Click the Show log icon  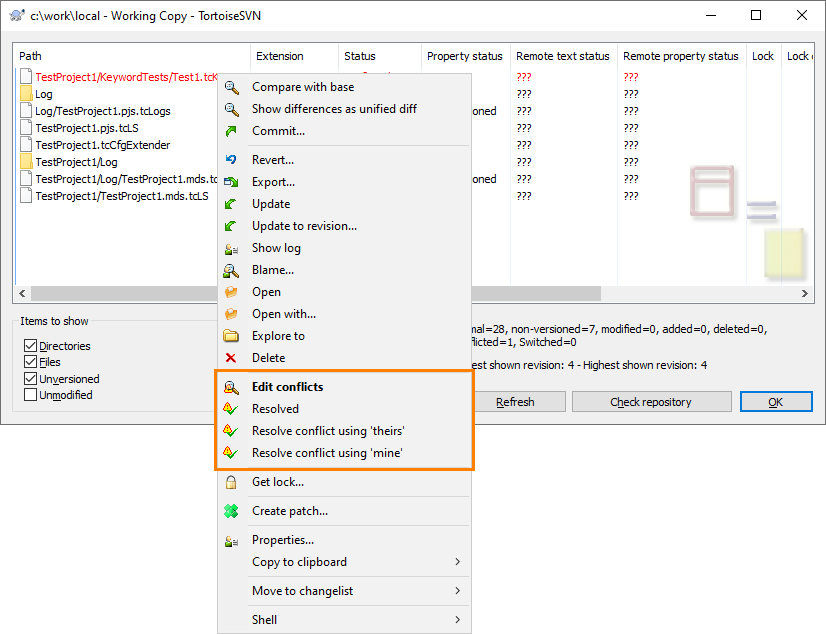click(x=231, y=247)
